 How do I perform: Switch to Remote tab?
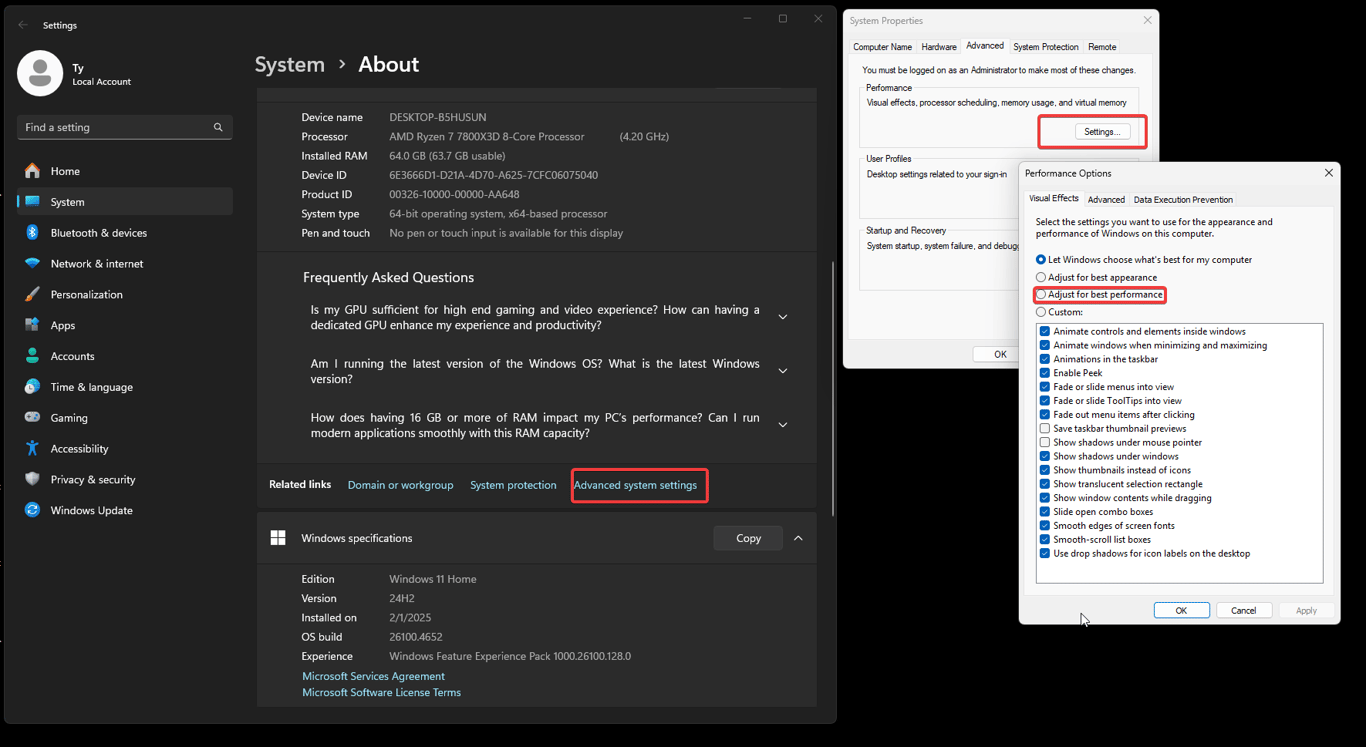tap(1102, 47)
